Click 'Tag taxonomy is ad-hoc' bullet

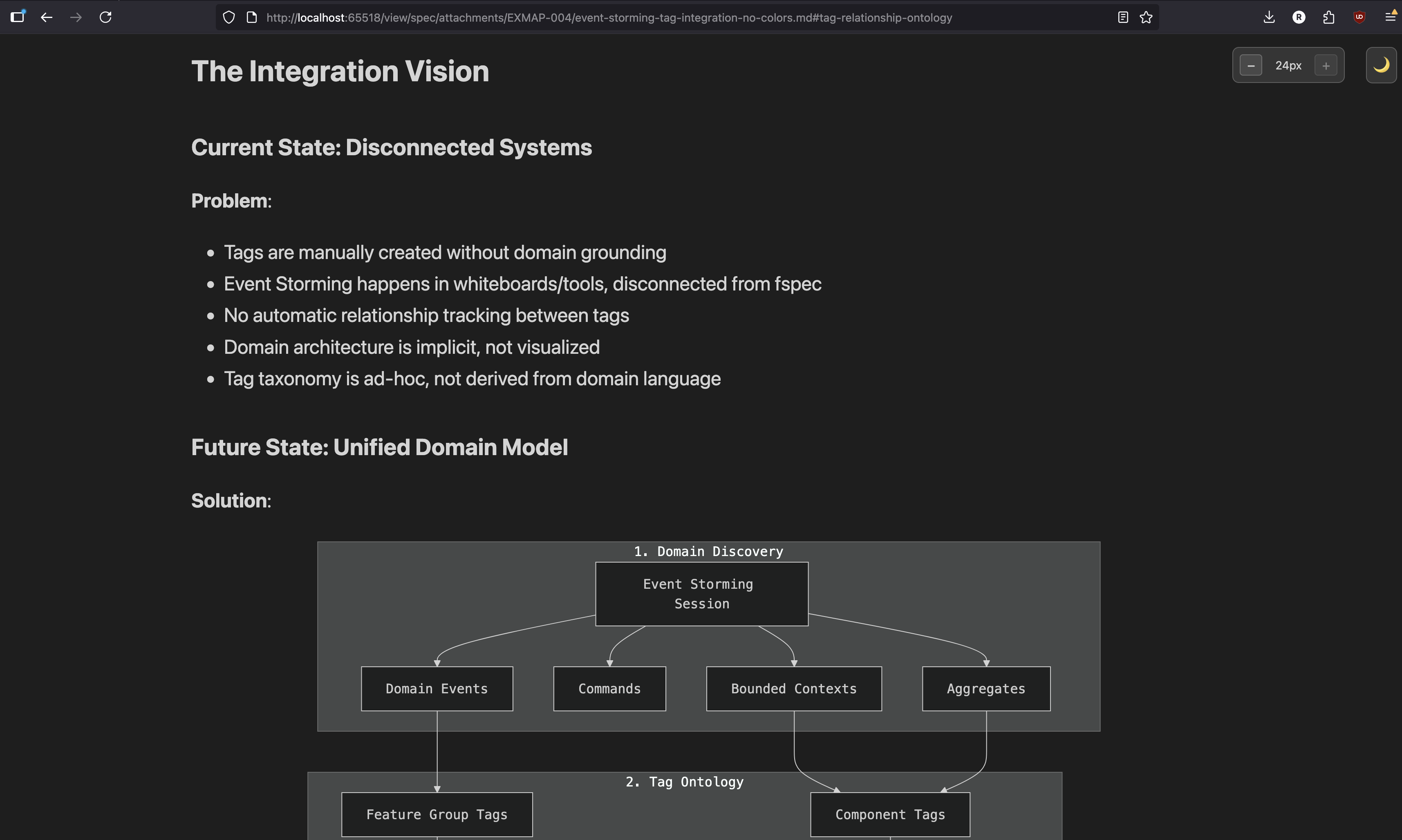[472, 379]
